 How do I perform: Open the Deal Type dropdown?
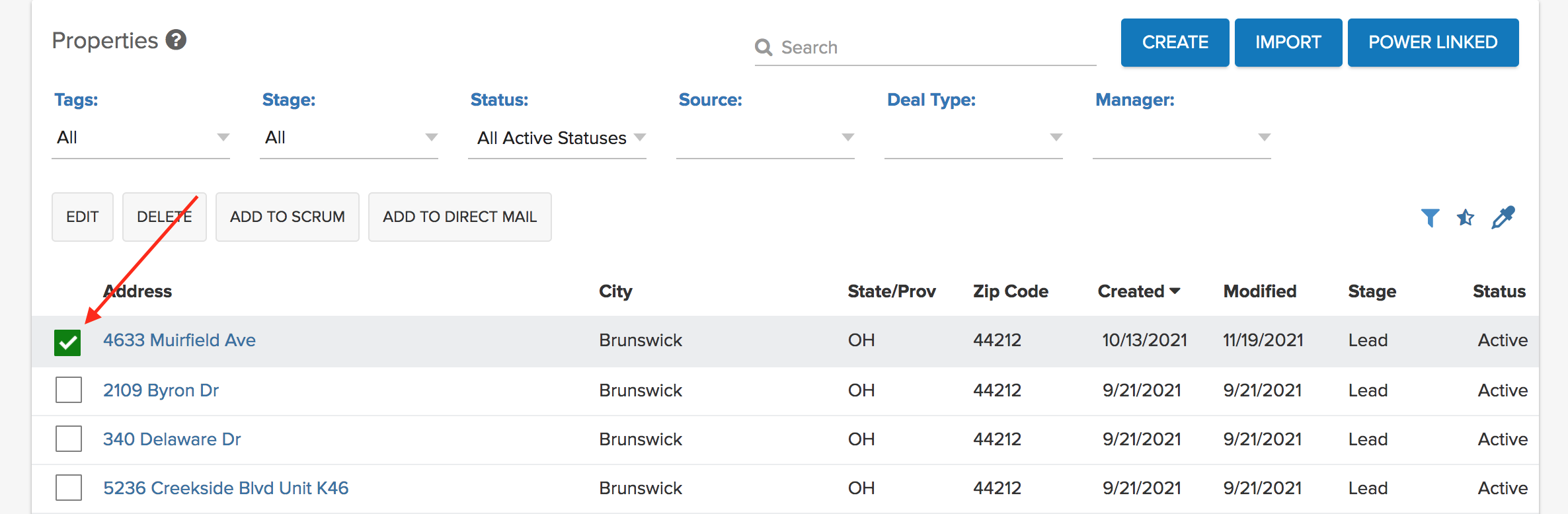(x=974, y=137)
